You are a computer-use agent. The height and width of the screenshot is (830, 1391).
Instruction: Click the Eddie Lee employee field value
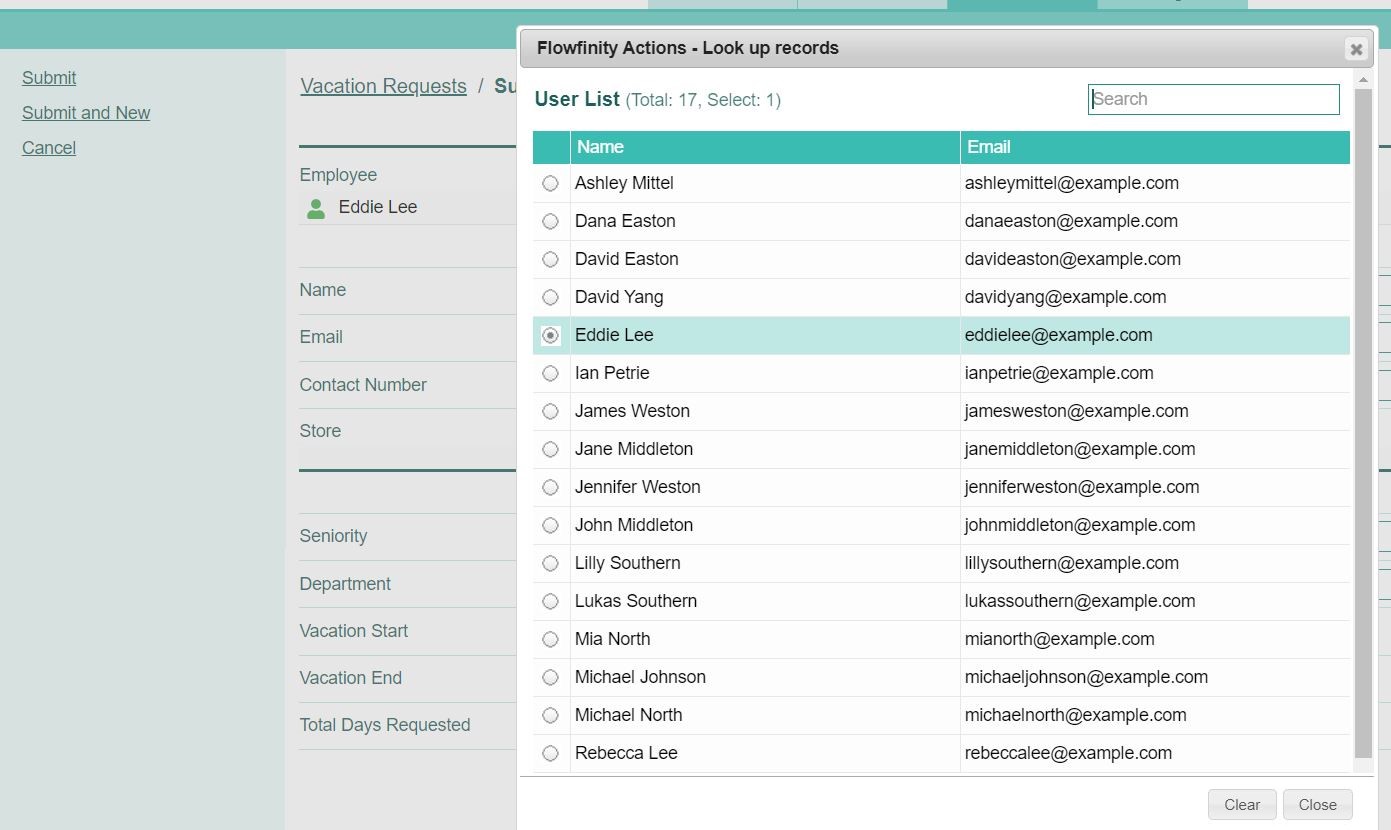[x=378, y=207]
